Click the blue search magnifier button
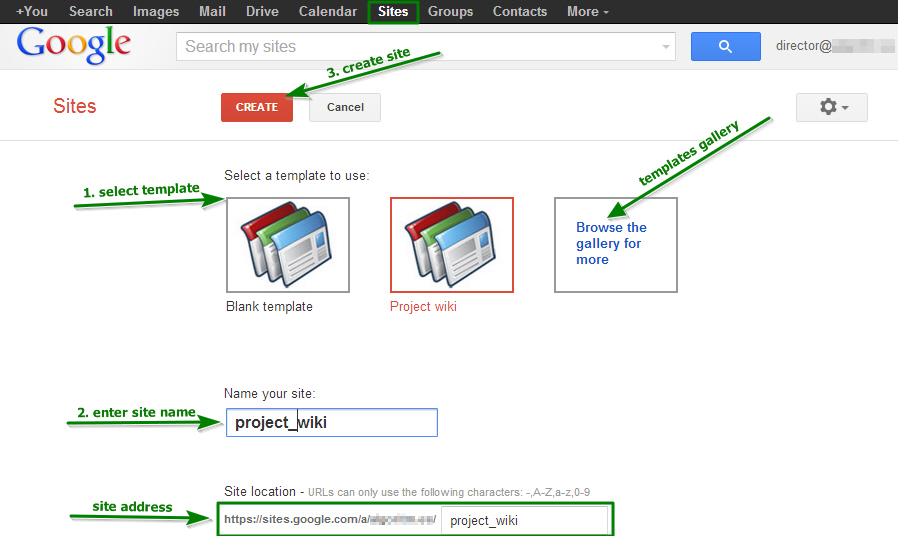The height and width of the screenshot is (536, 898). point(725,46)
